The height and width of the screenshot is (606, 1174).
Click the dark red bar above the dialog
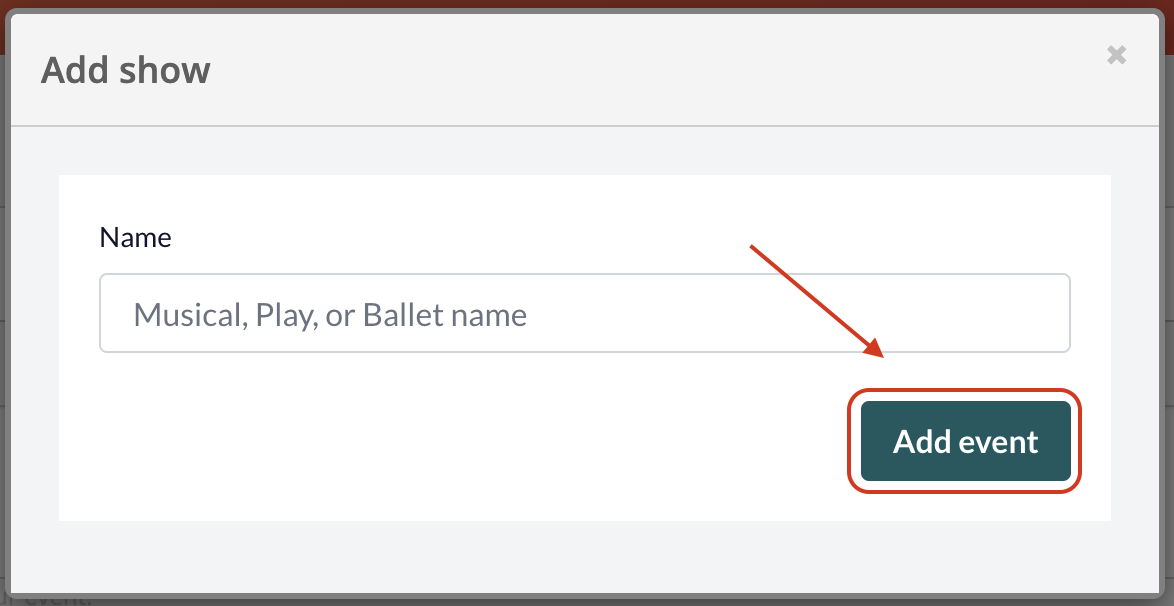[587, 4]
